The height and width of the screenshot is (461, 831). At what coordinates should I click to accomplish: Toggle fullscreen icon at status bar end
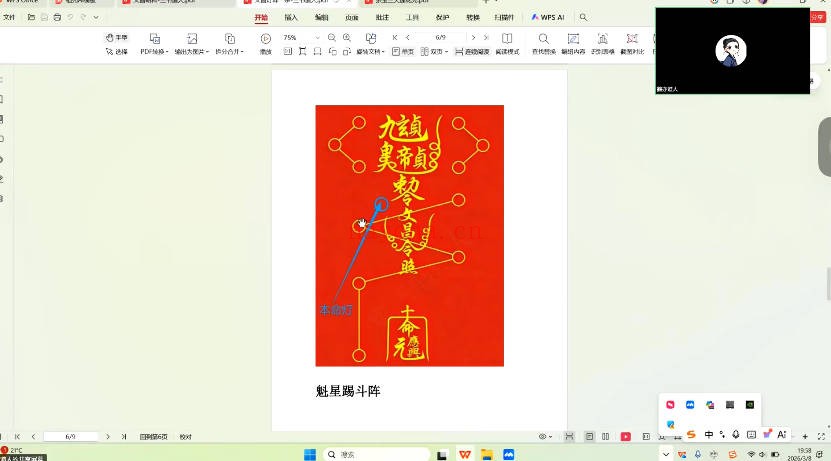tap(821, 437)
